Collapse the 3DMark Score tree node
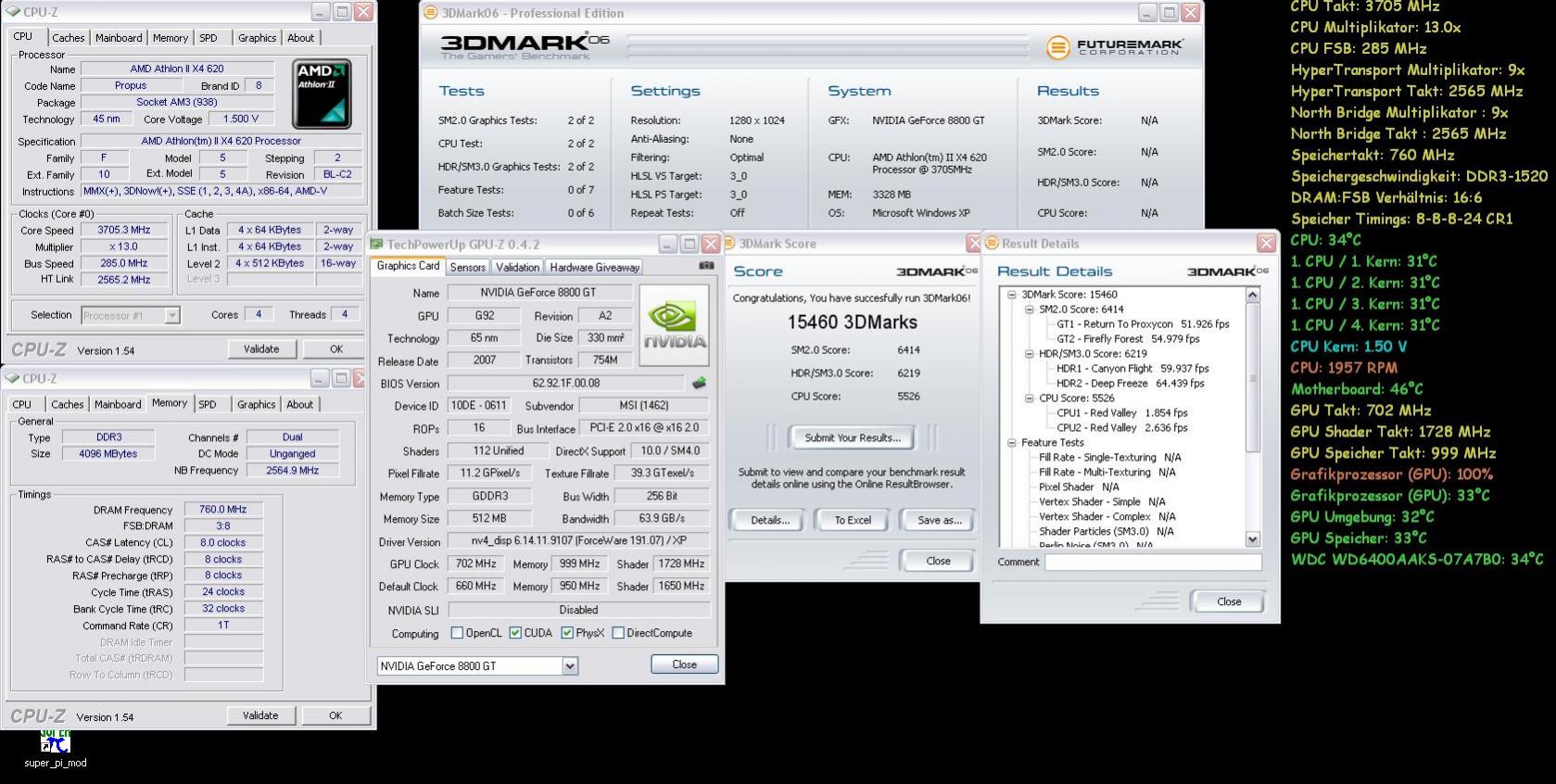Screen dimensions: 1556x784 (x=1012, y=295)
